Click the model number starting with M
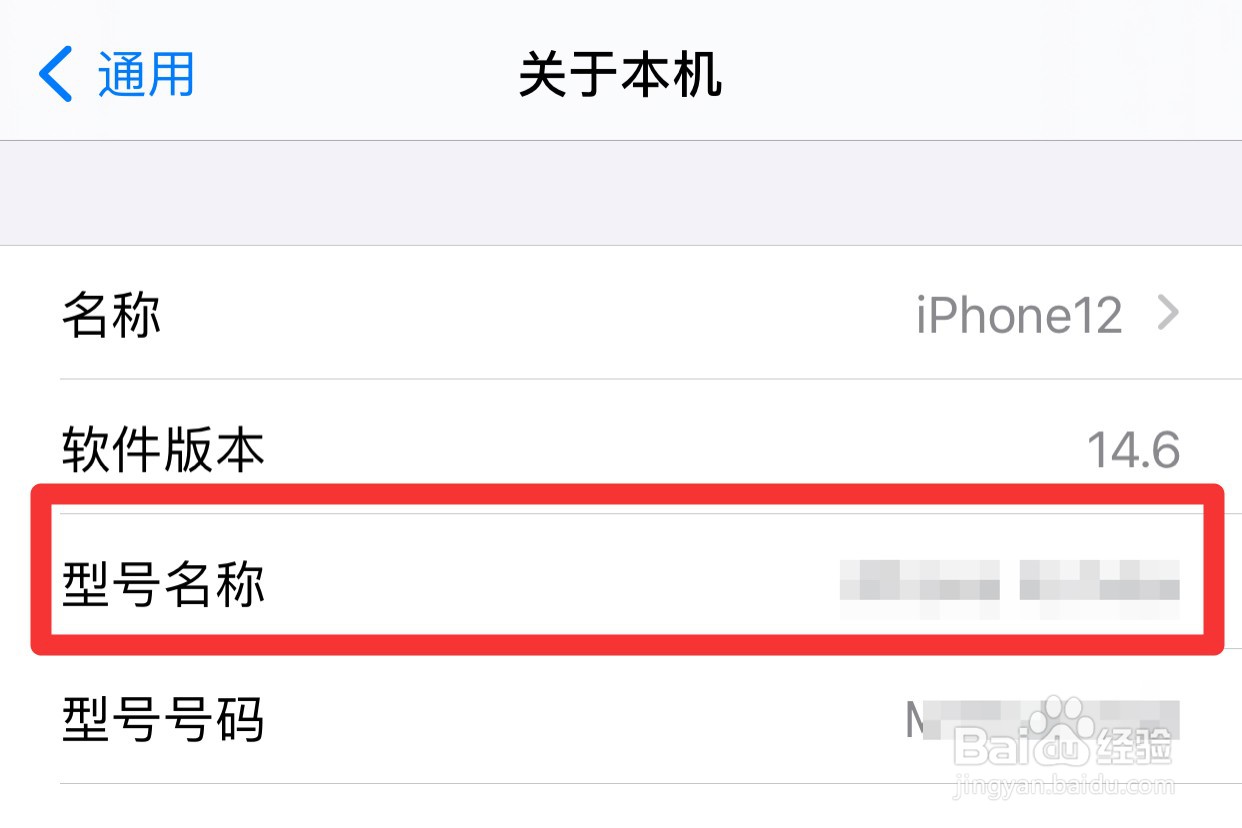Viewport: 1242px width, 828px height. pyautogui.click(x=1042, y=719)
